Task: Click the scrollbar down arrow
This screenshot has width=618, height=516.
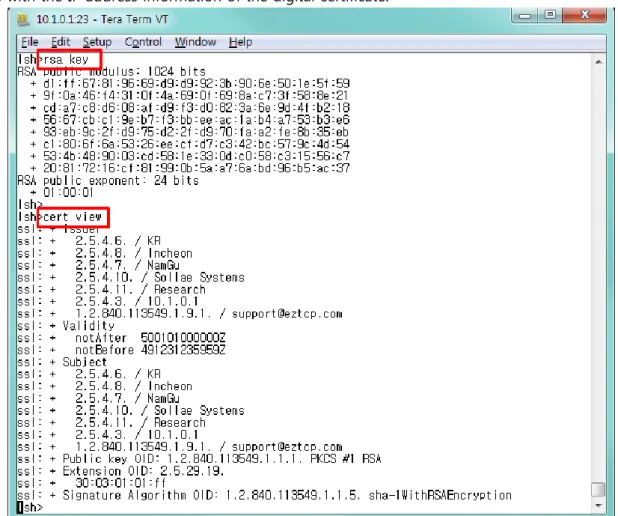Action: (x=598, y=505)
